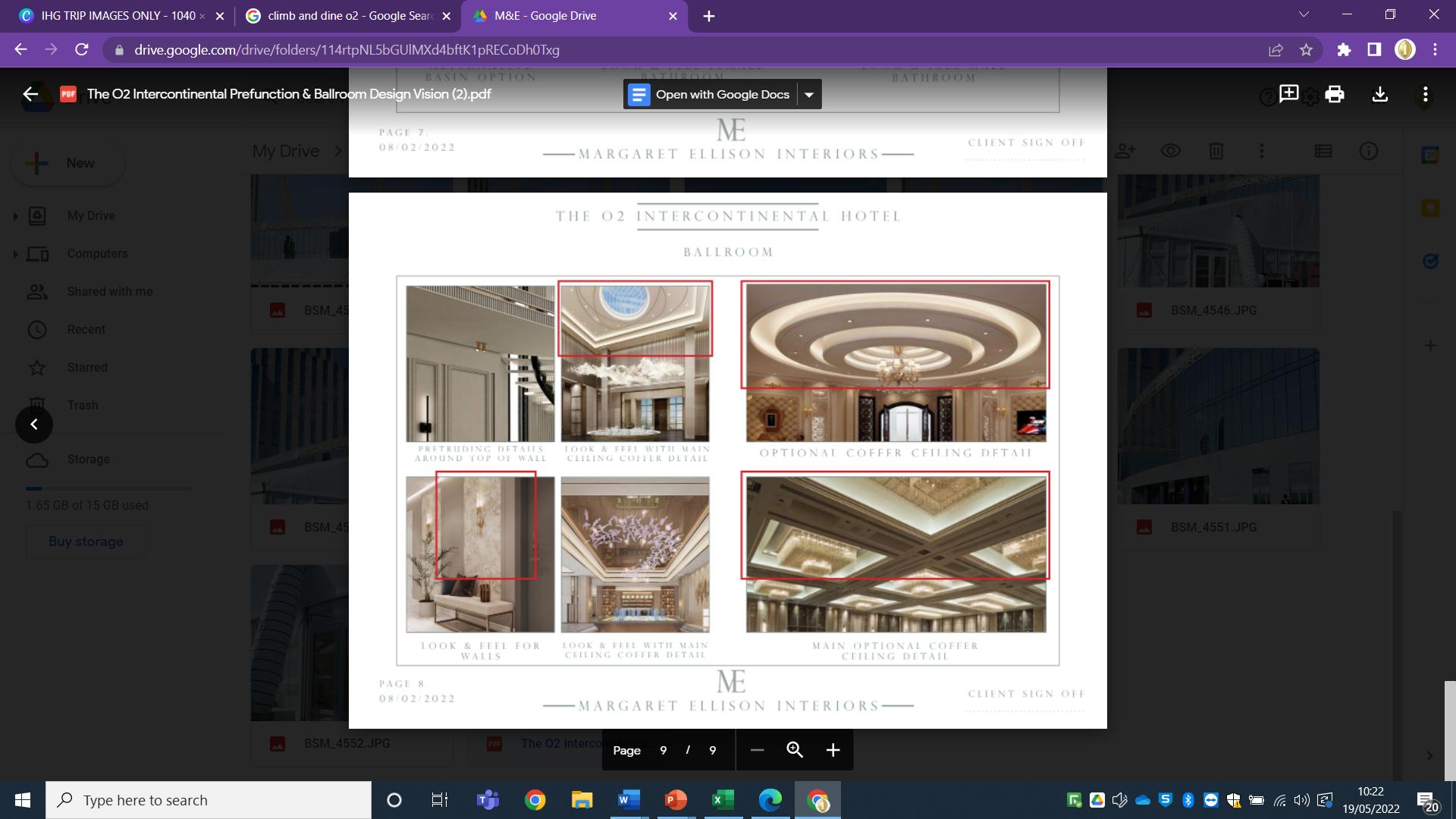The image size is (1456, 819).
Task: Expand My Drive tree in sidebar
Action: 15,216
